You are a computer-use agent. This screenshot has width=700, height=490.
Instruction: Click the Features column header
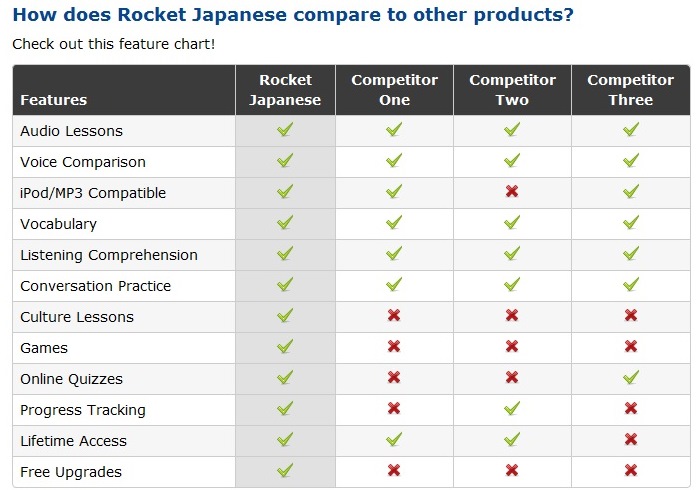54,100
